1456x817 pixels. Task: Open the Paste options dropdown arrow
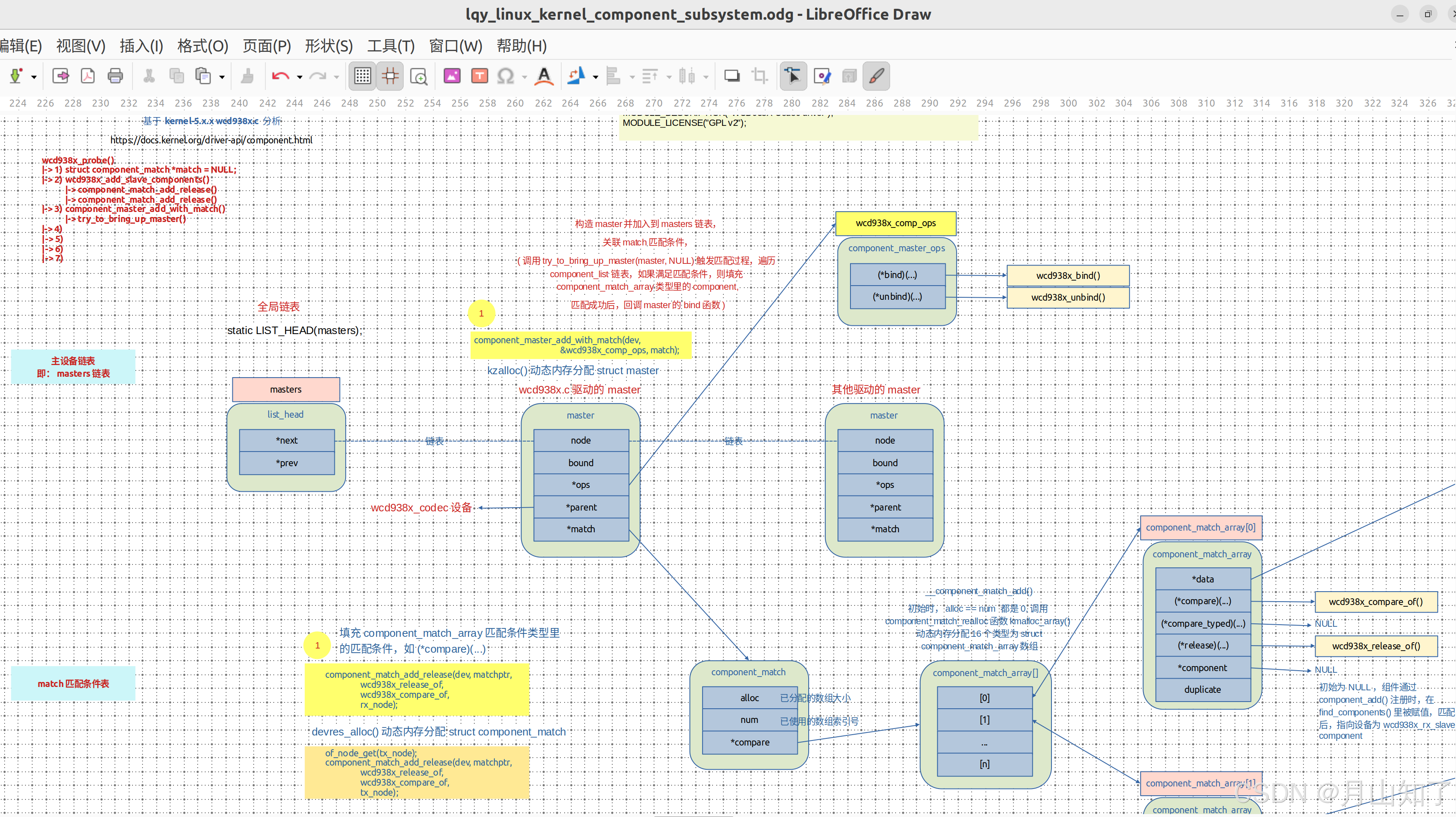(x=222, y=77)
